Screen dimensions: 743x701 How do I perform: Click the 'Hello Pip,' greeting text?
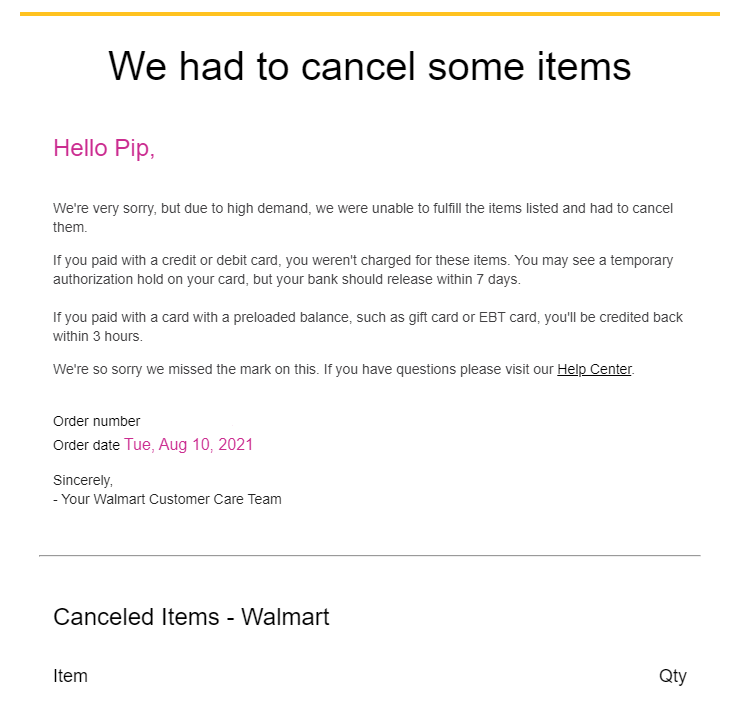(104, 148)
